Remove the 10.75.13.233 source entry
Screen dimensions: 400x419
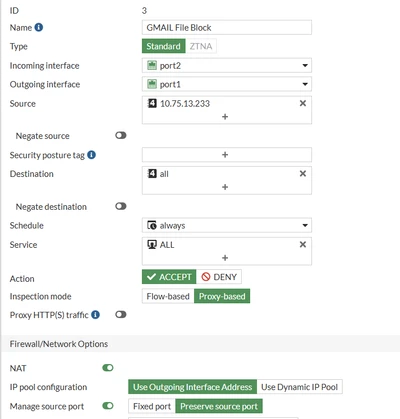pyautogui.click(x=303, y=103)
